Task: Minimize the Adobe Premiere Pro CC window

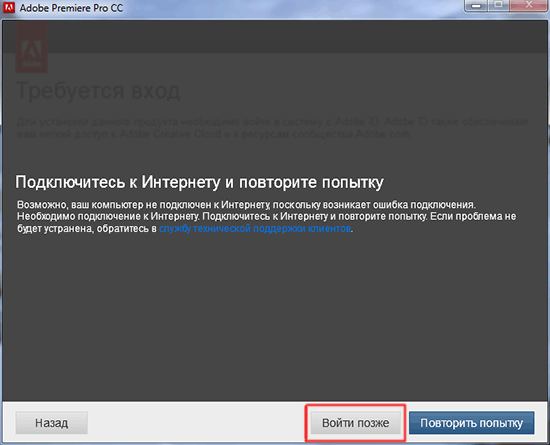Action: (476, 6)
